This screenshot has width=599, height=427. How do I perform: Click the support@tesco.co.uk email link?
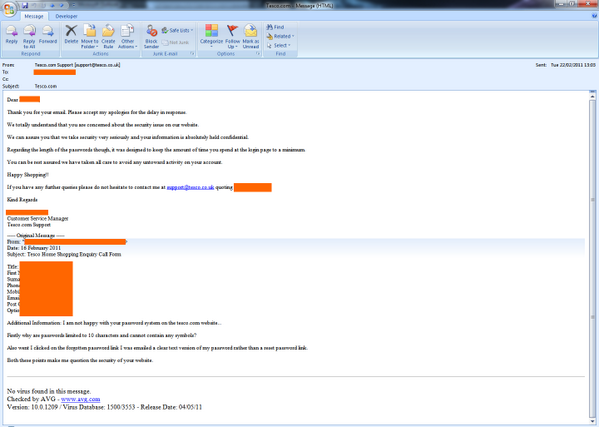click(191, 187)
